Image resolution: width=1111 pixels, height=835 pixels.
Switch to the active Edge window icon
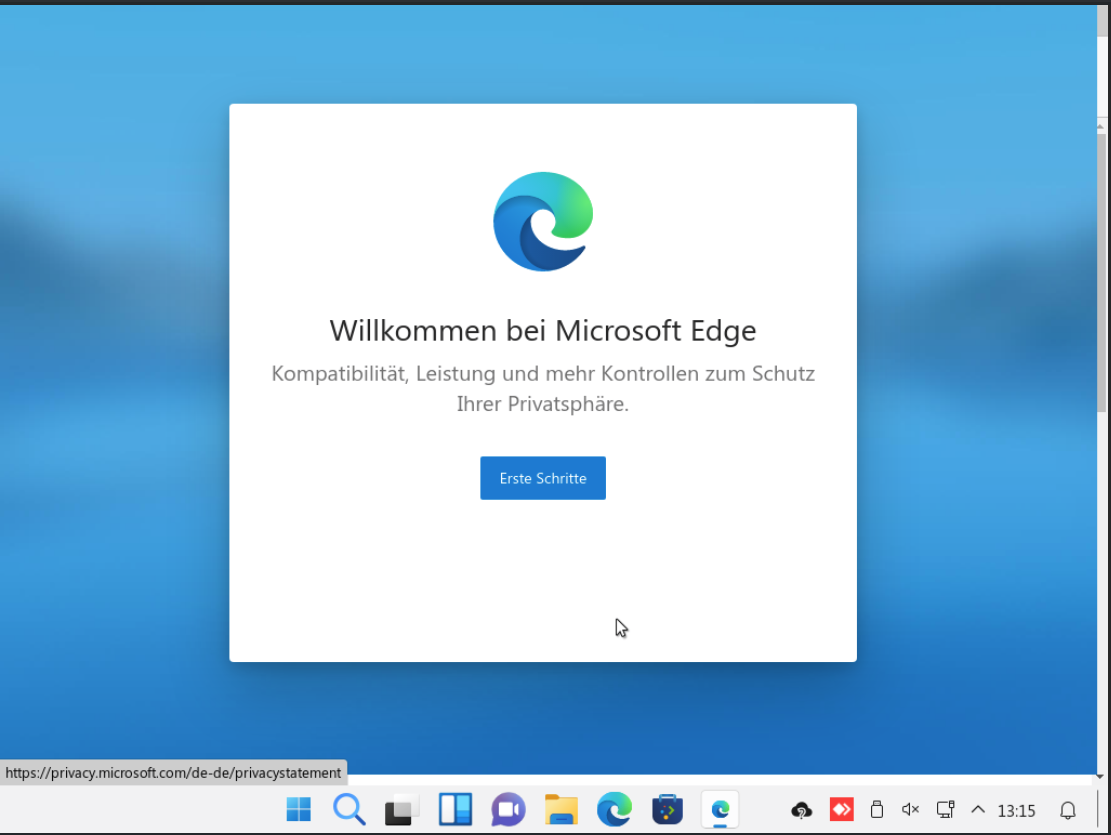pyautogui.click(x=720, y=809)
